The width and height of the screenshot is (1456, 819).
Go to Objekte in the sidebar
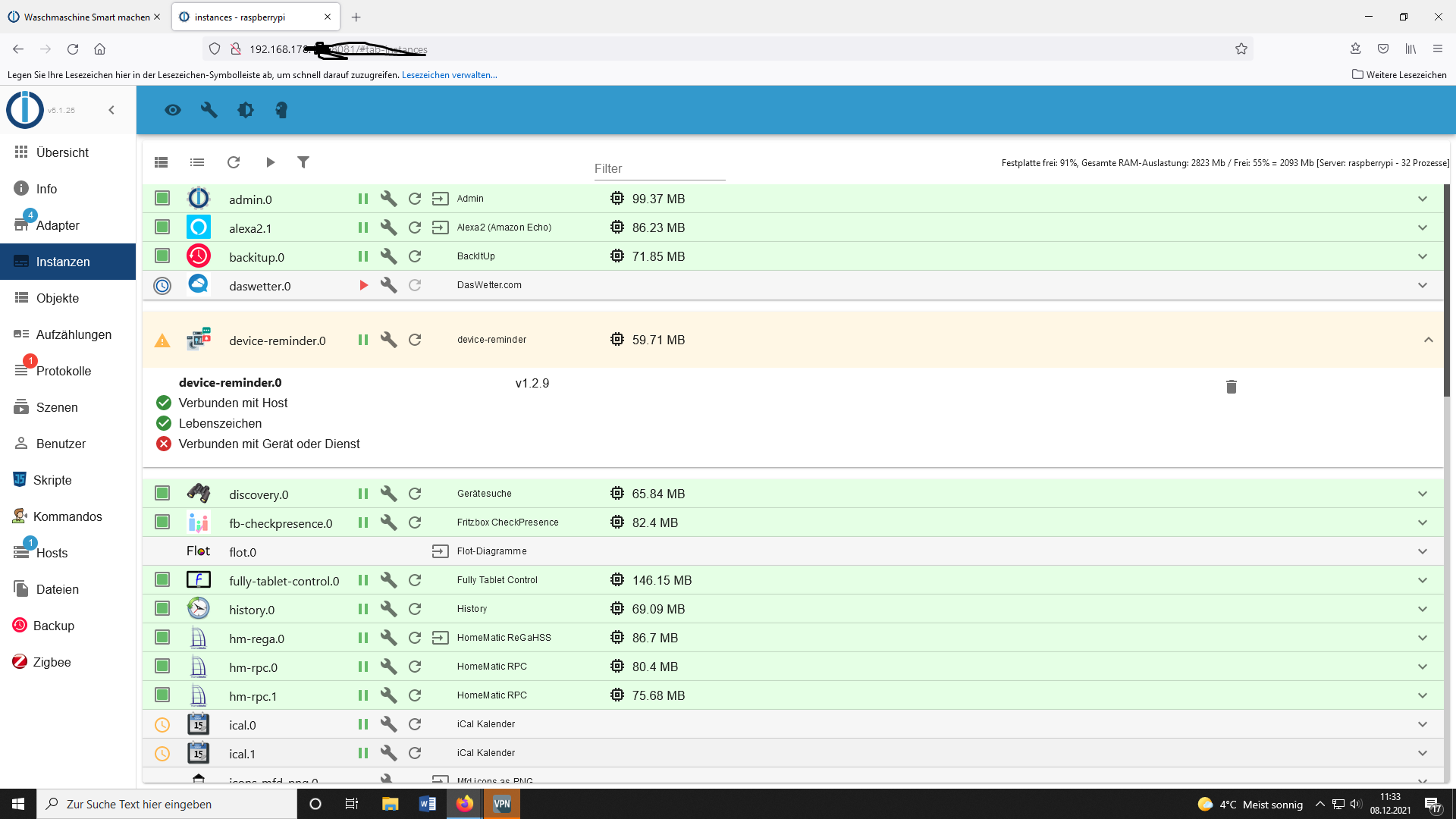(67, 298)
